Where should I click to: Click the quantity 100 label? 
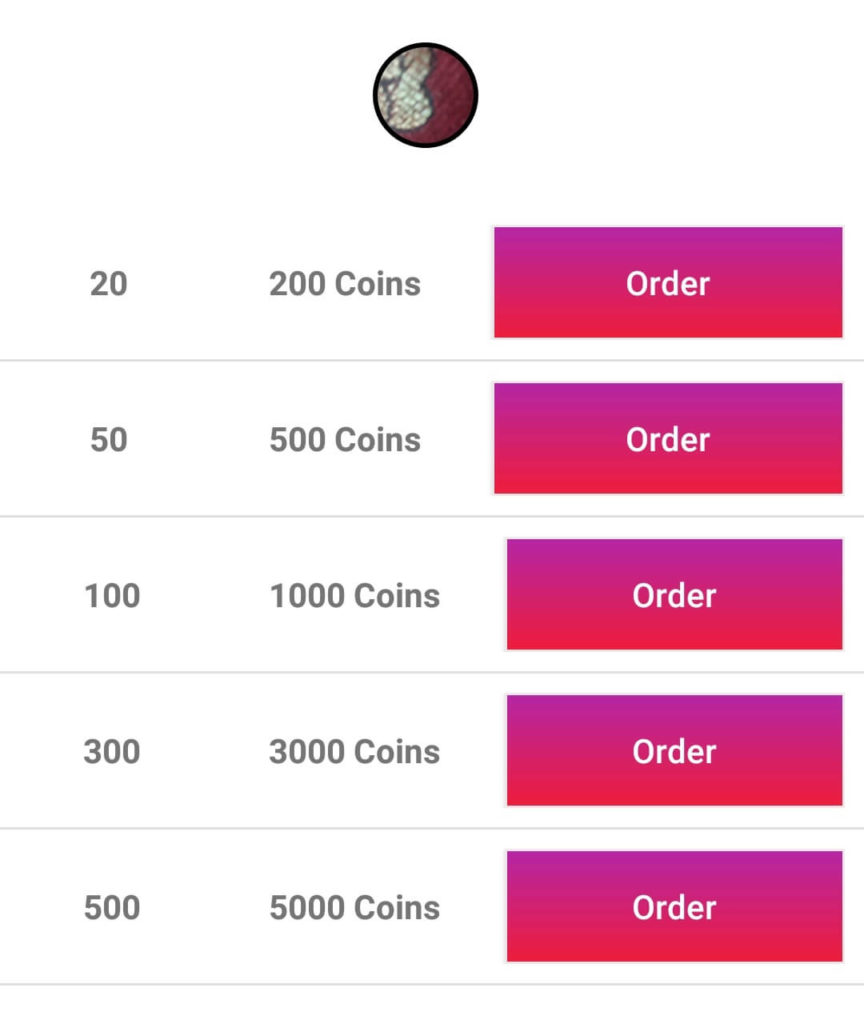(112, 596)
